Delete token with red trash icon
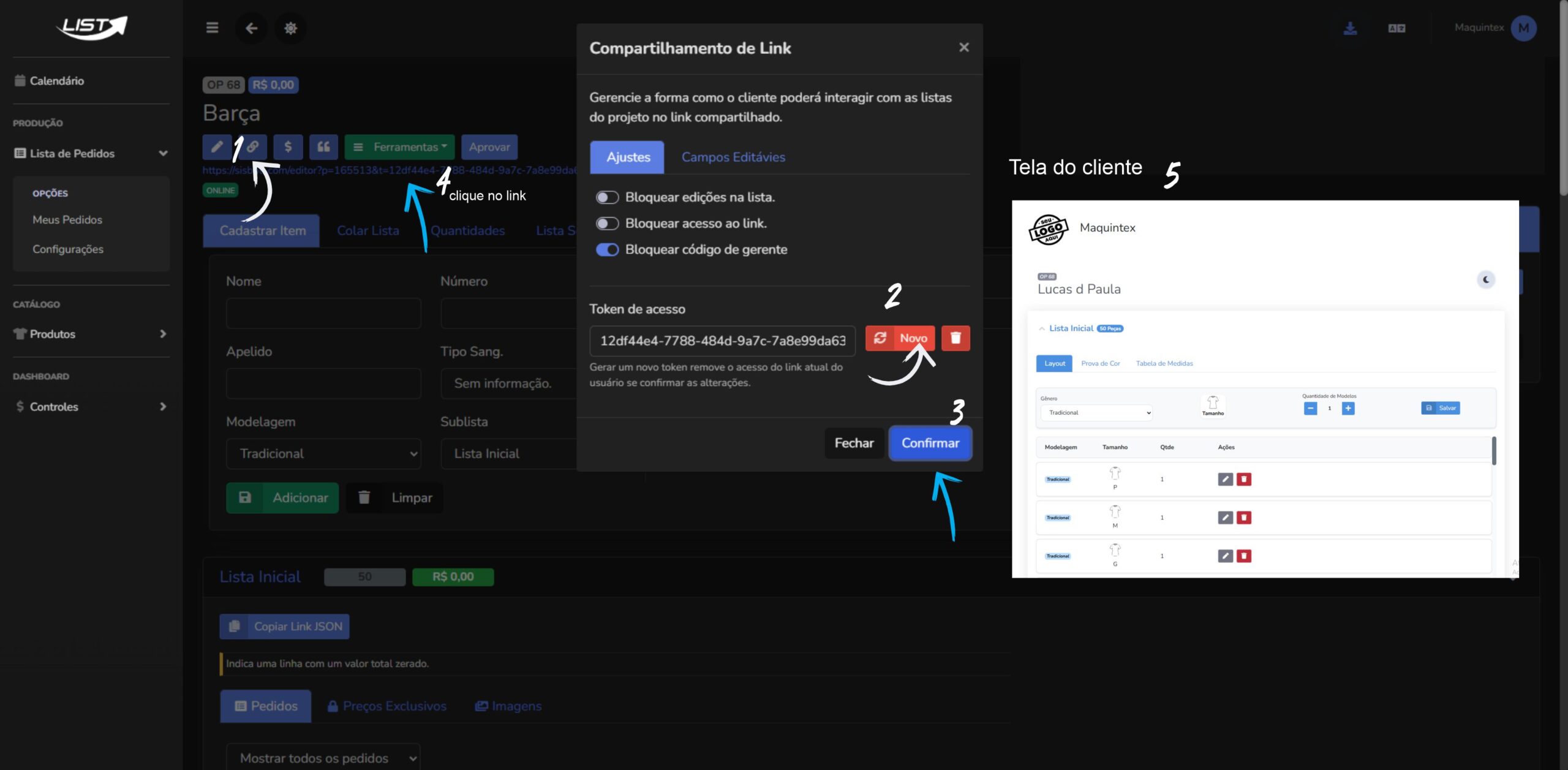1568x770 pixels. click(955, 338)
